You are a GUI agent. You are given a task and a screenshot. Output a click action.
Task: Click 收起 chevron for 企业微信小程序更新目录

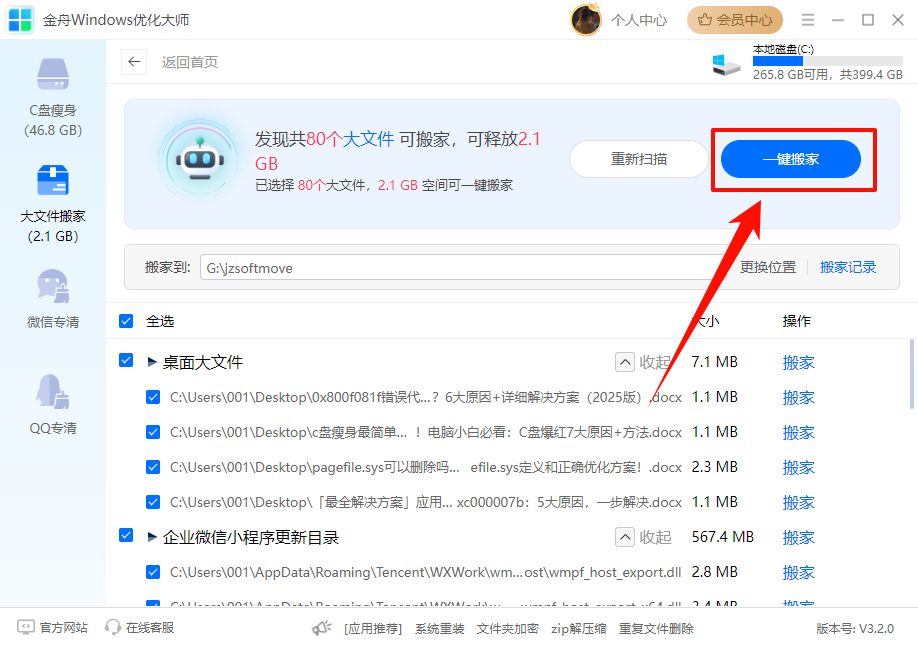[x=625, y=537]
